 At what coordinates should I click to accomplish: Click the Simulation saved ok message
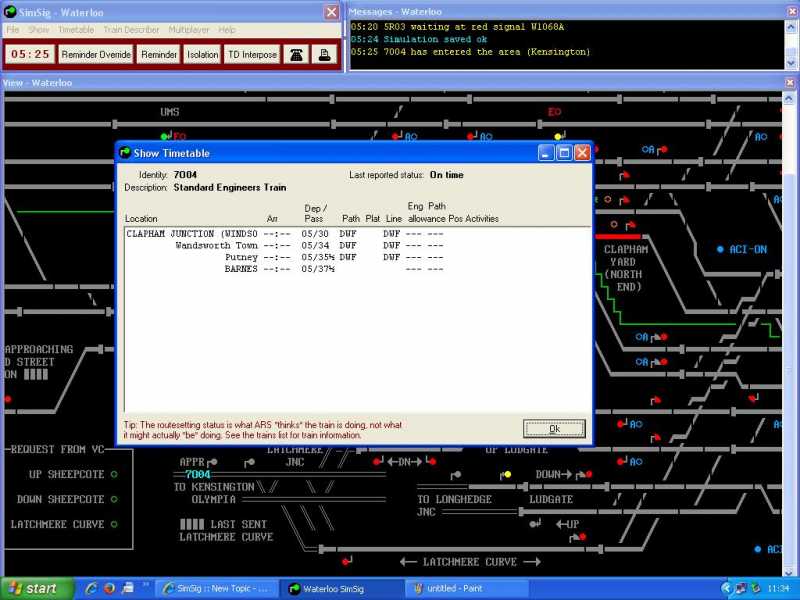[419, 39]
